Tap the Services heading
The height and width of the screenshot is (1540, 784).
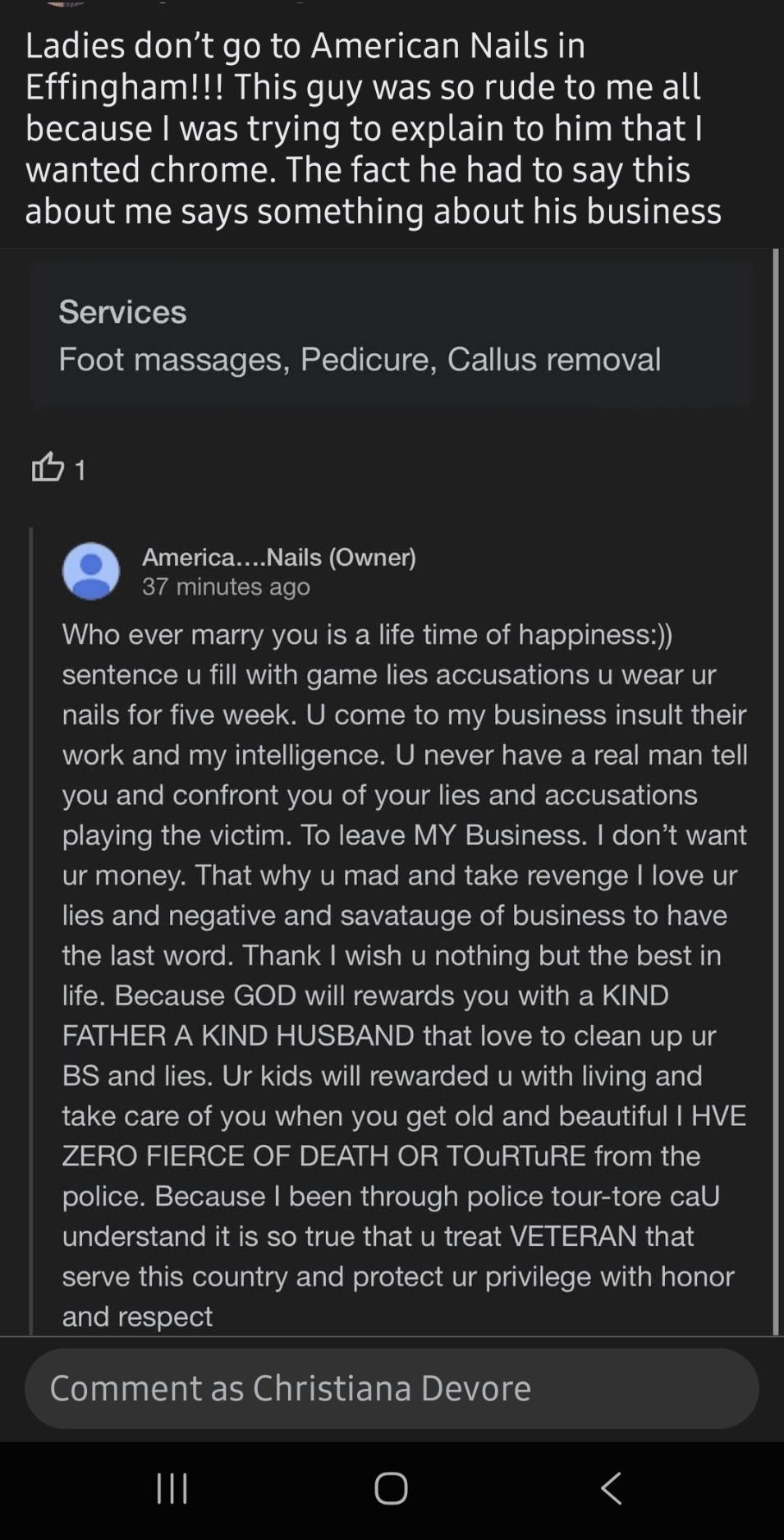pos(122,312)
